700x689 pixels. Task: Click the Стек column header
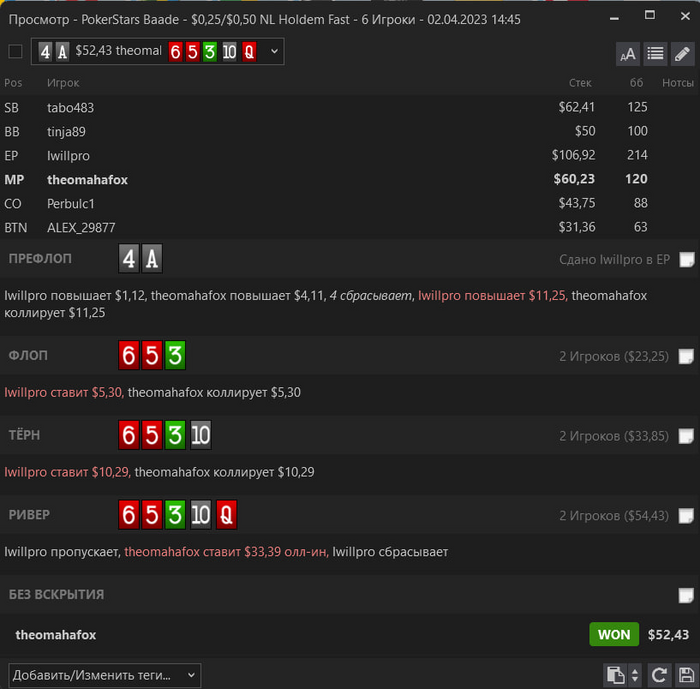580,83
